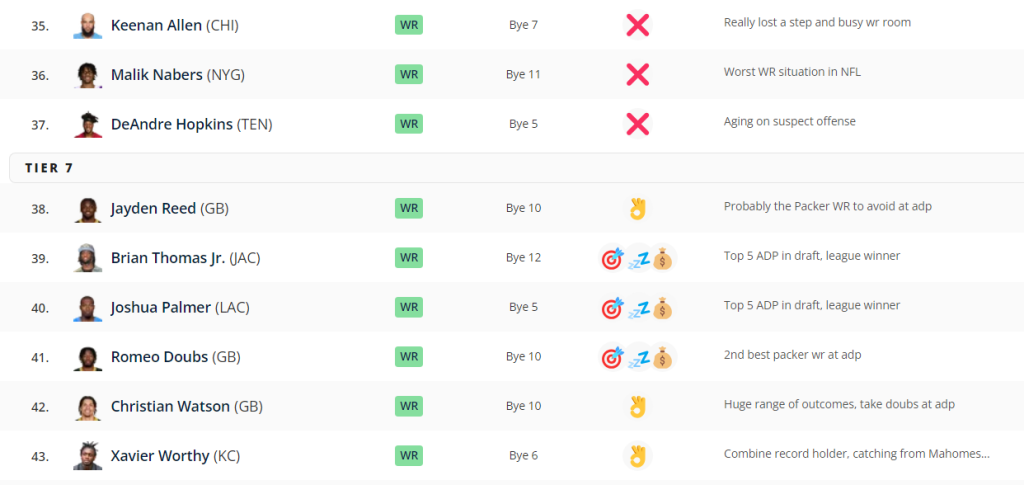This screenshot has height=485, width=1024.
Task: Click the money bag icon for Brian Thomas Jr.
Action: (x=662, y=258)
